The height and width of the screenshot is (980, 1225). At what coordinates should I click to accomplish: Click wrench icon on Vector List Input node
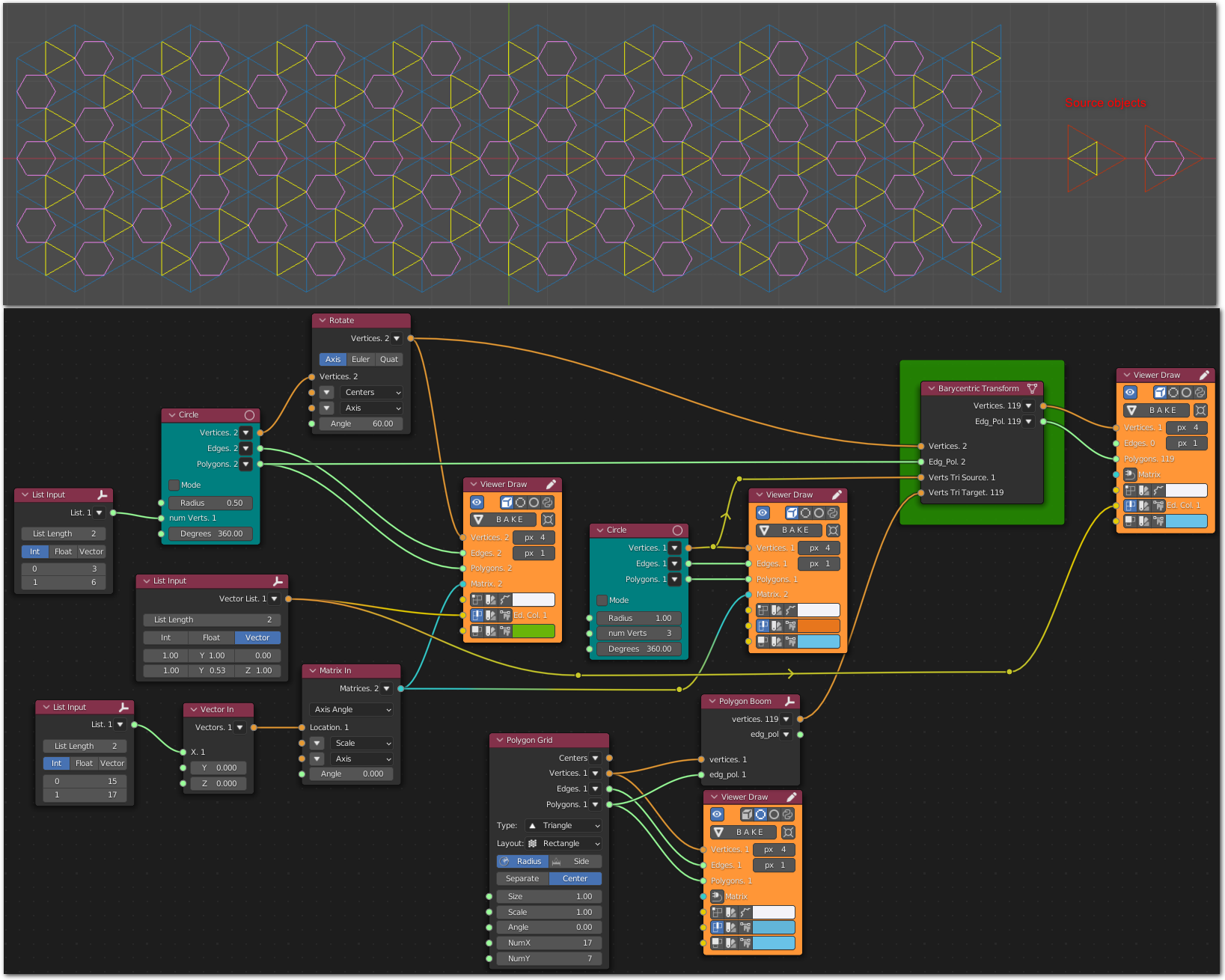pyautogui.click(x=278, y=581)
